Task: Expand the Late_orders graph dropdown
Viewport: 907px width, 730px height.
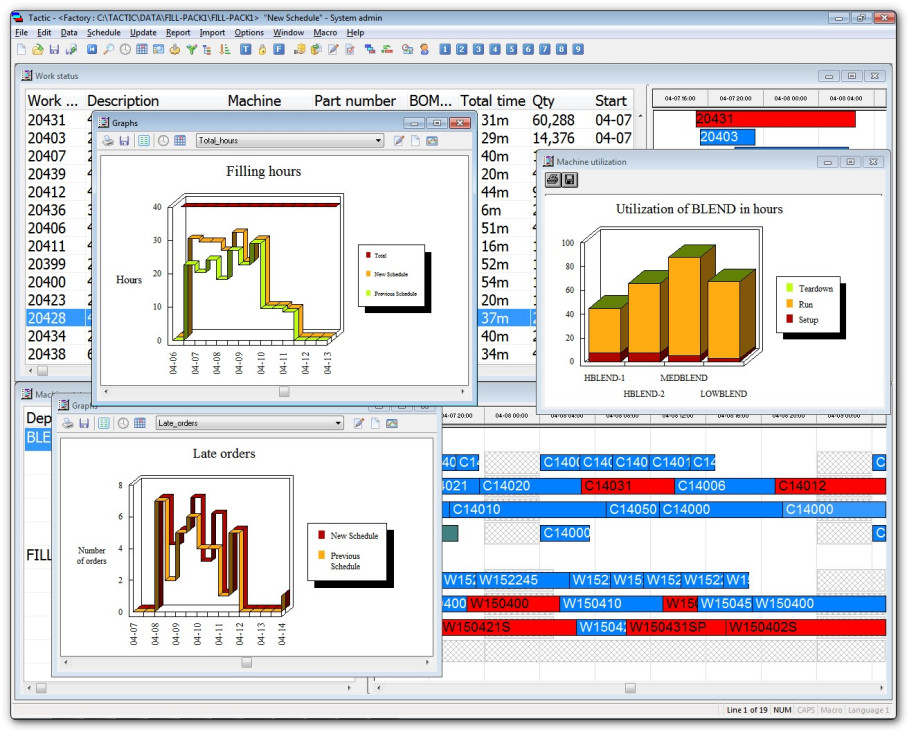Action: point(337,423)
